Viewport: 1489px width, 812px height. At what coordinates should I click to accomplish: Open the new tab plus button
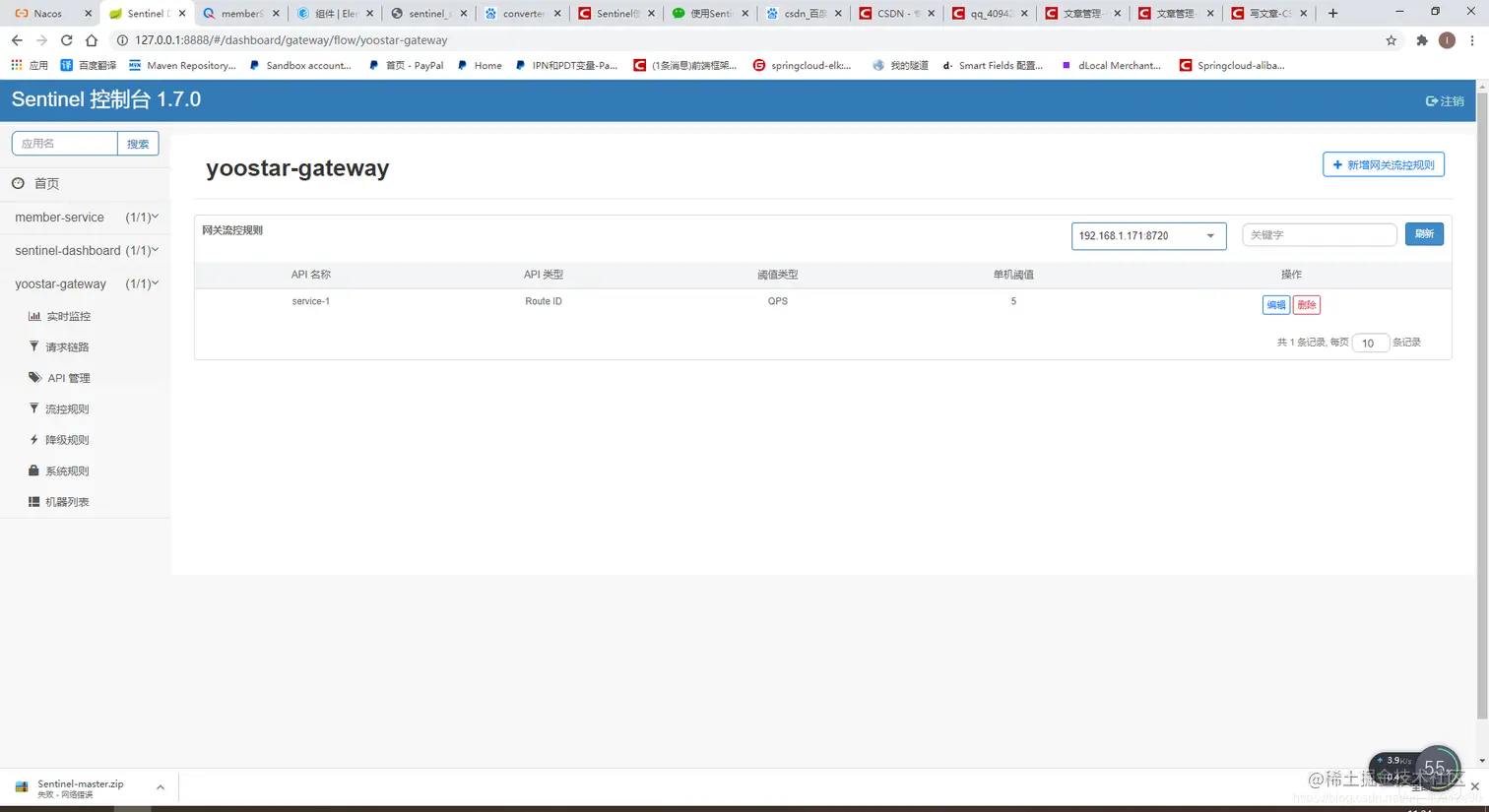tap(1332, 13)
